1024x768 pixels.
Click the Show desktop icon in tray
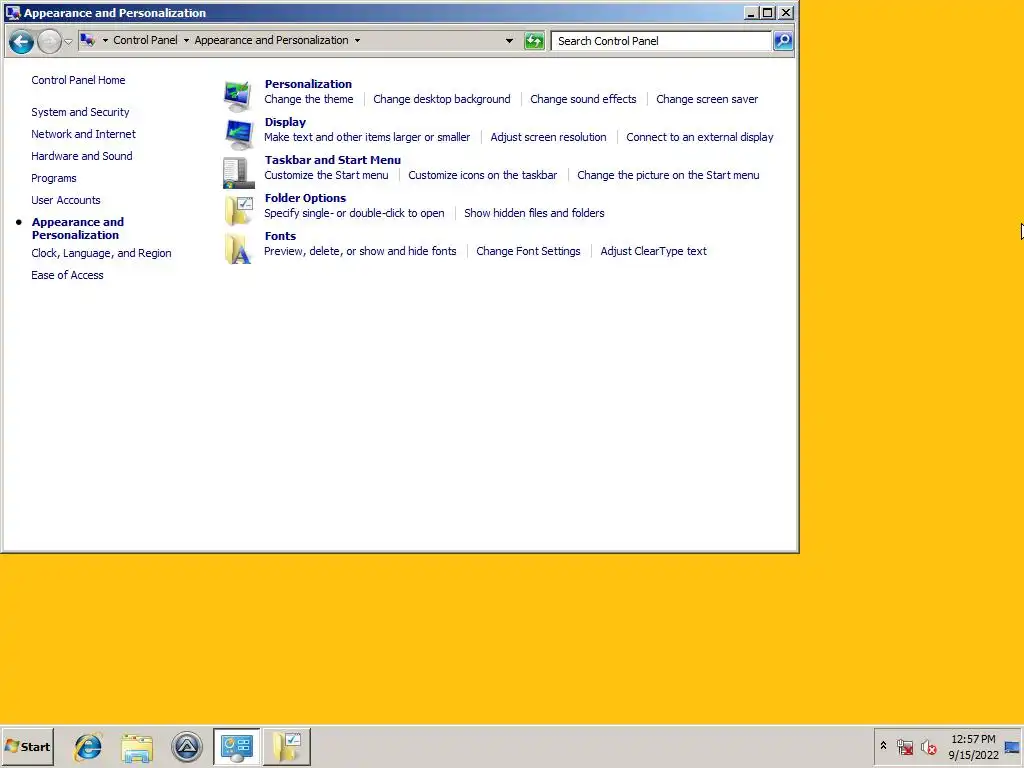pyautogui.click(x=1012, y=747)
